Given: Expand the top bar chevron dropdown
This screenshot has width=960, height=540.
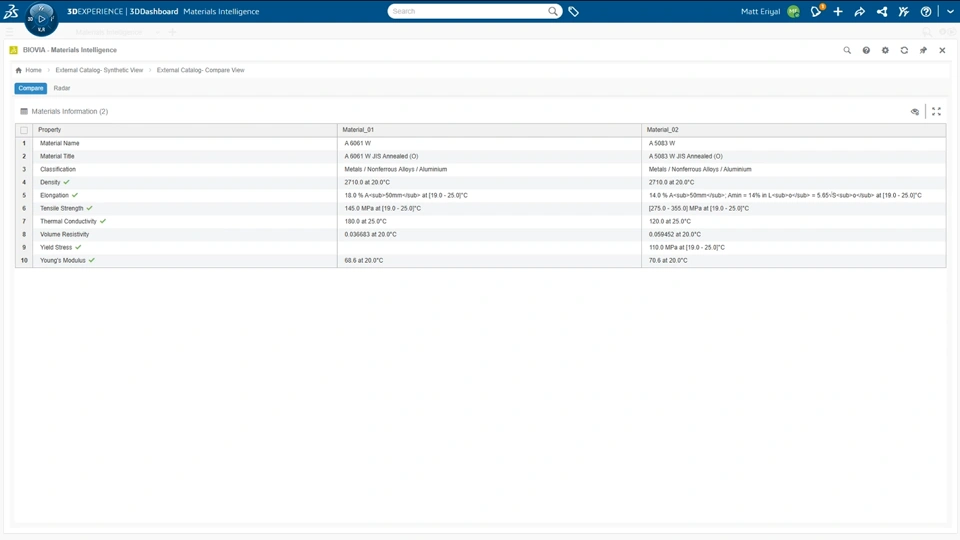Looking at the screenshot, I should point(950,12).
